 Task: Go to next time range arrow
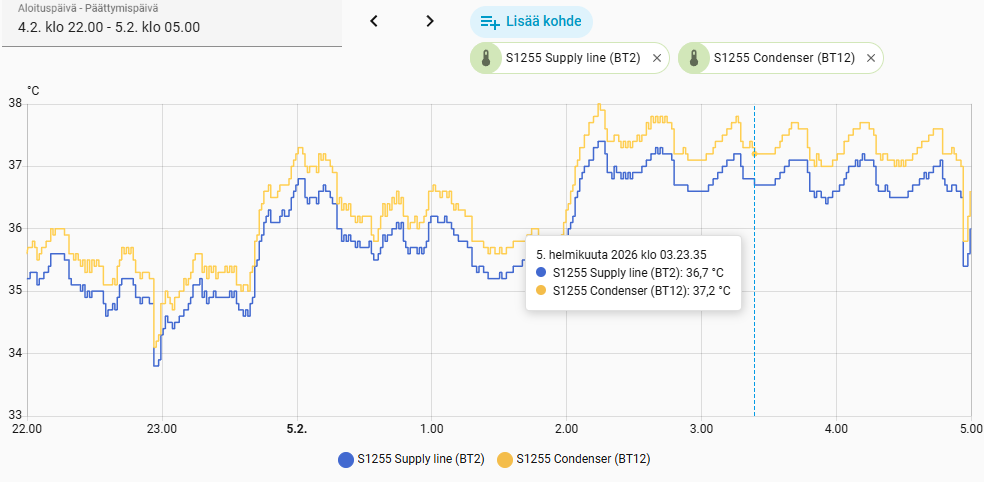[x=430, y=21]
